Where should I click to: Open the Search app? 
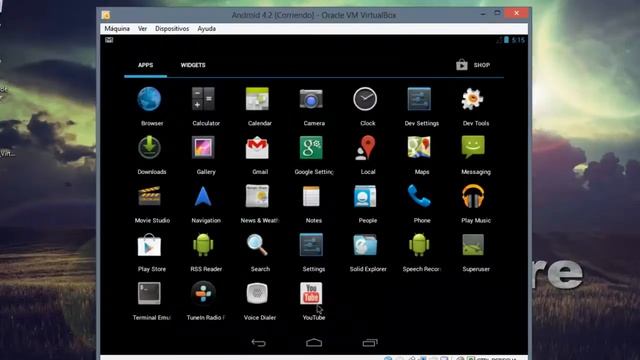coord(257,245)
